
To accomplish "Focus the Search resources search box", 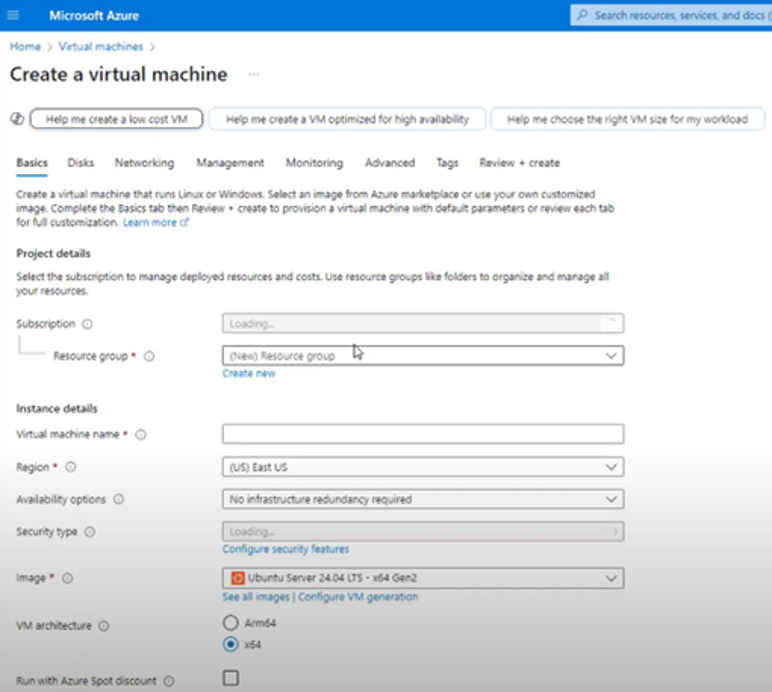I will 671,15.
